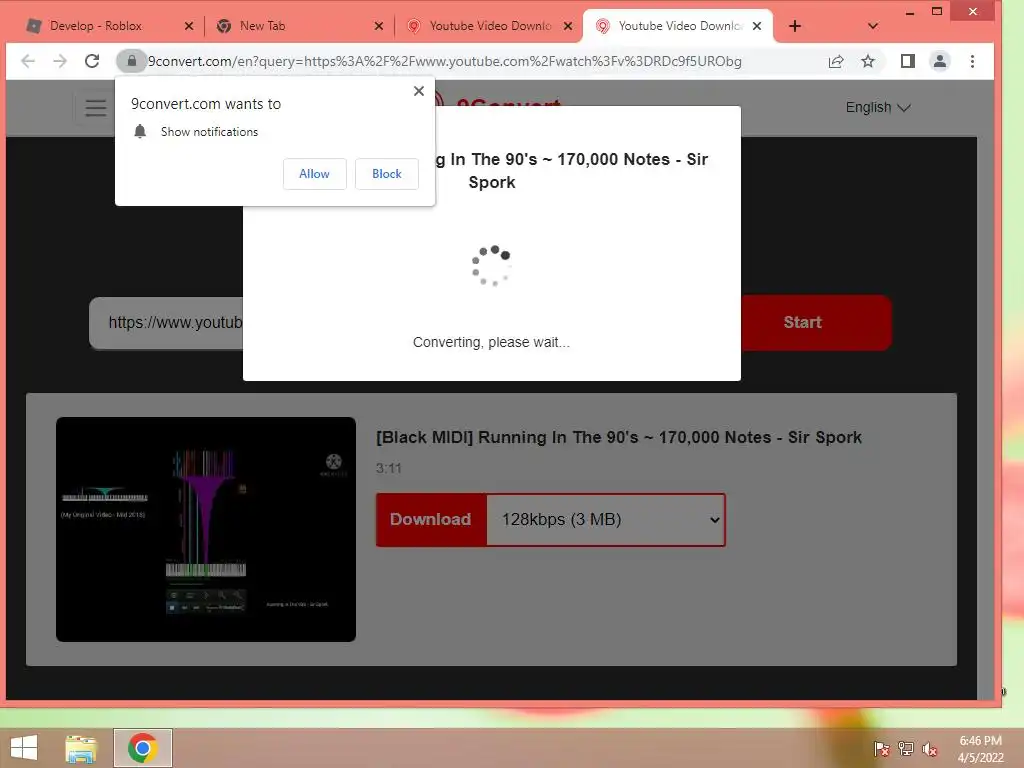
Task: Close the Develop - Roblox tab
Action: [x=189, y=26]
